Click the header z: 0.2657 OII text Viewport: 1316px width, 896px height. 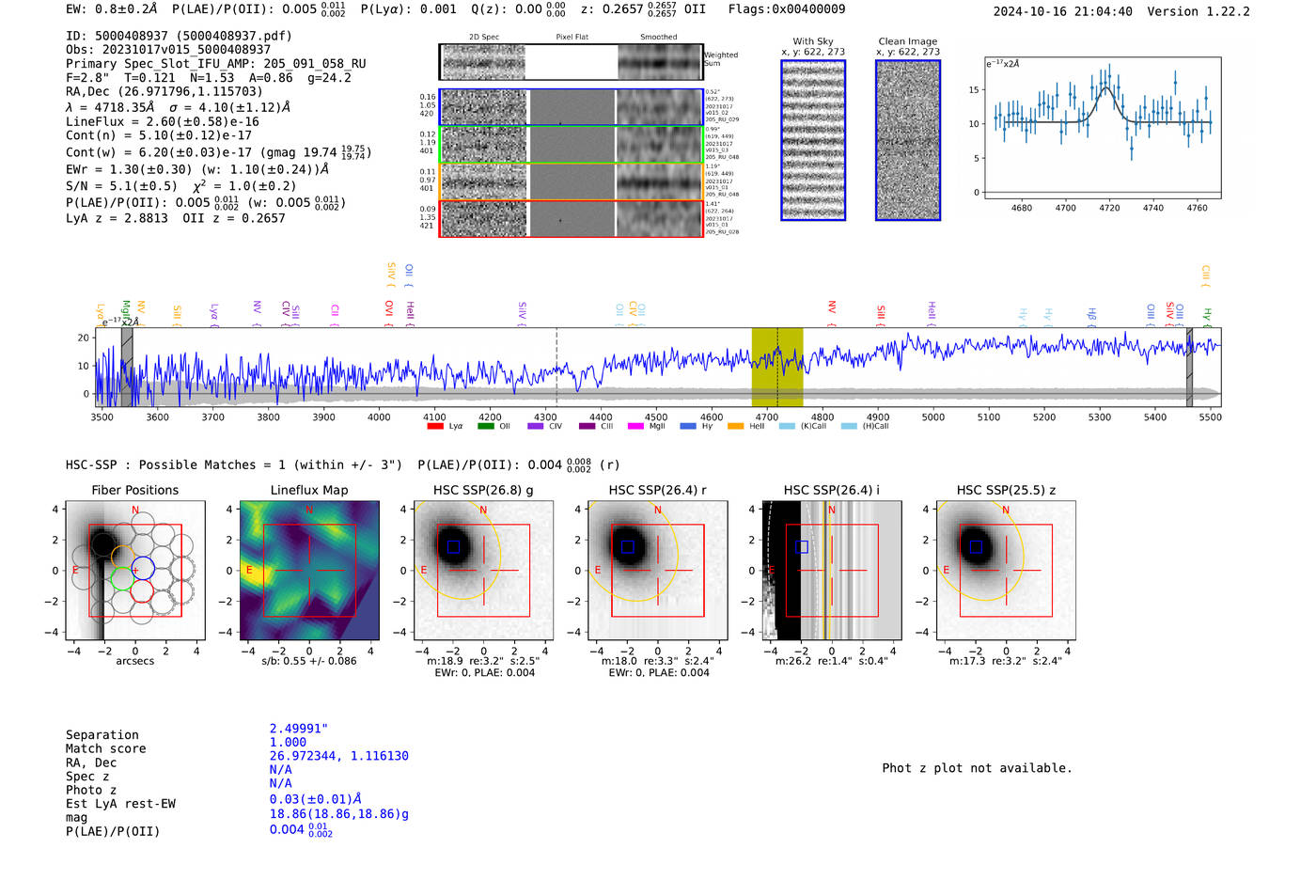pos(643,9)
